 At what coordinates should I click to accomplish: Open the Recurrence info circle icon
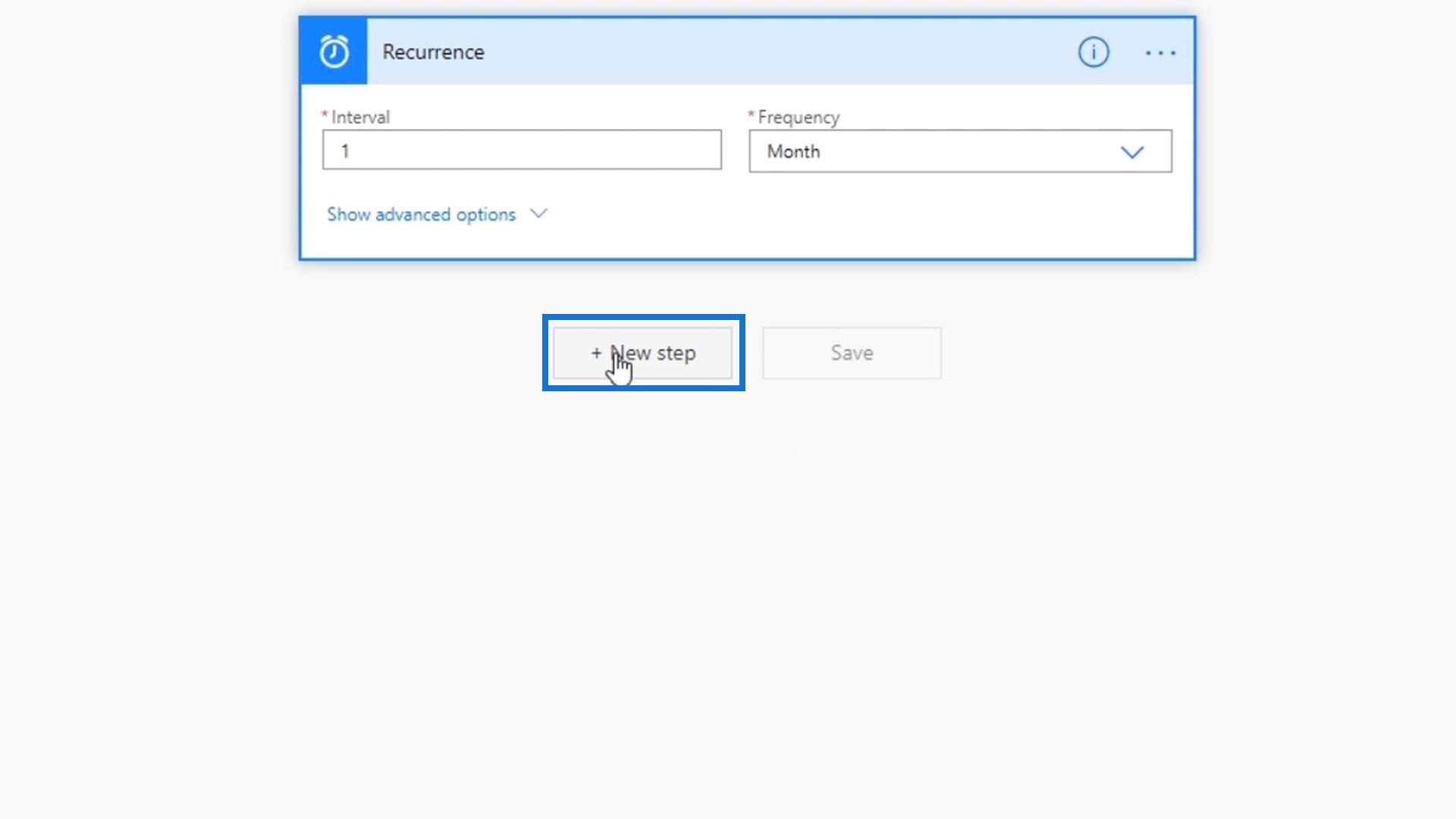point(1093,52)
